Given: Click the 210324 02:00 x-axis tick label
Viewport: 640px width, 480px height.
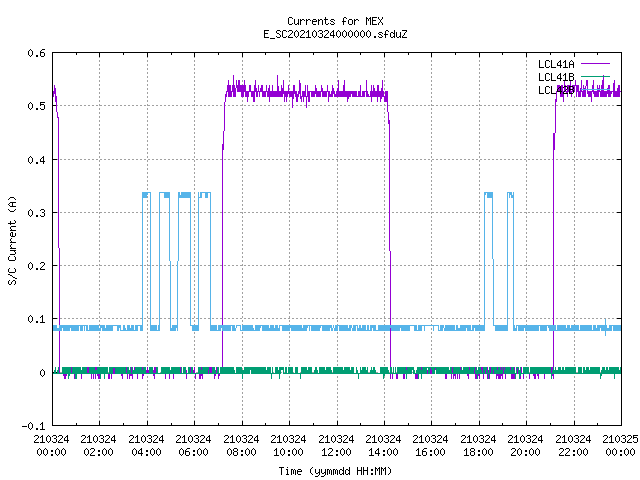Looking at the screenshot, I should 98,446.
